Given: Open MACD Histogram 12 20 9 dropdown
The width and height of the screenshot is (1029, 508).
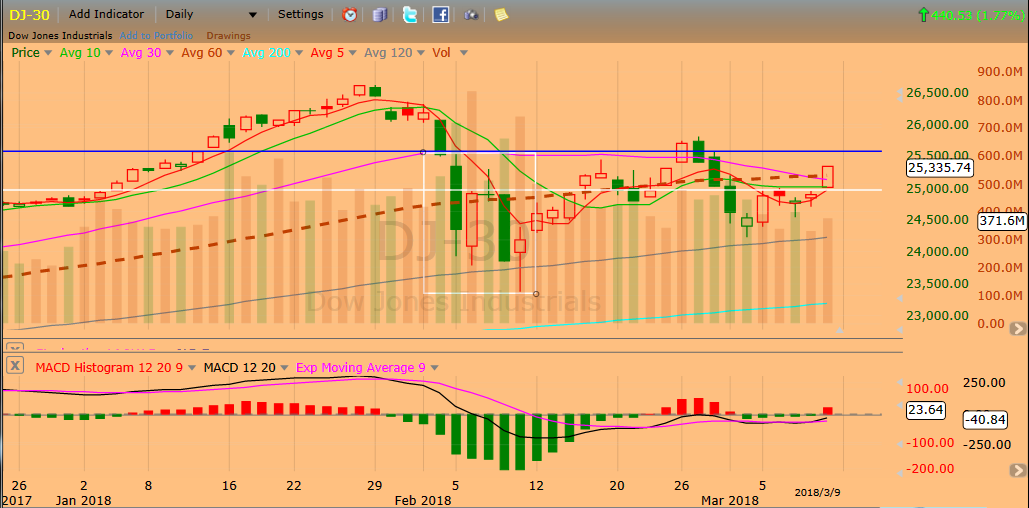Looking at the screenshot, I should pyautogui.click(x=189, y=368).
